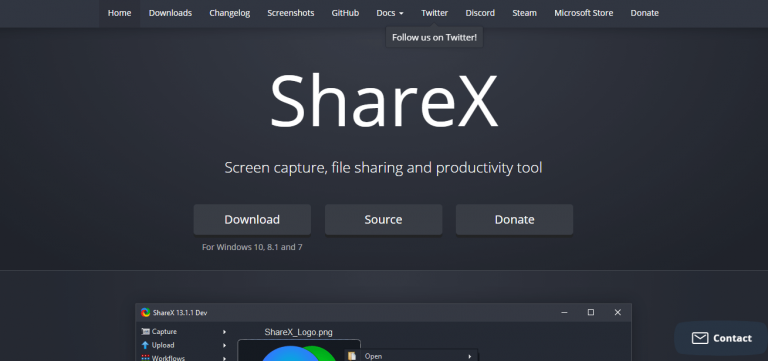Click the ShareX logo icon in screenshot title bar

pos(145,313)
